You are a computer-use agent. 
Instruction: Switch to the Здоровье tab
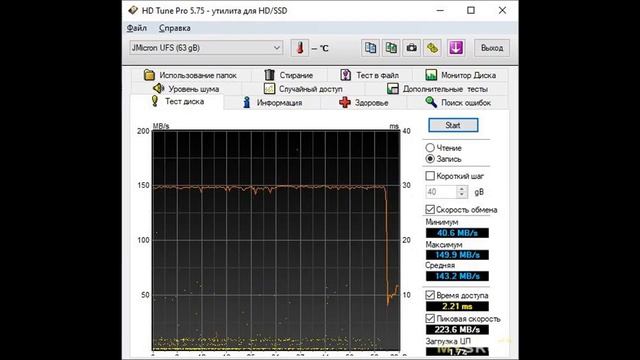pos(364,102)
